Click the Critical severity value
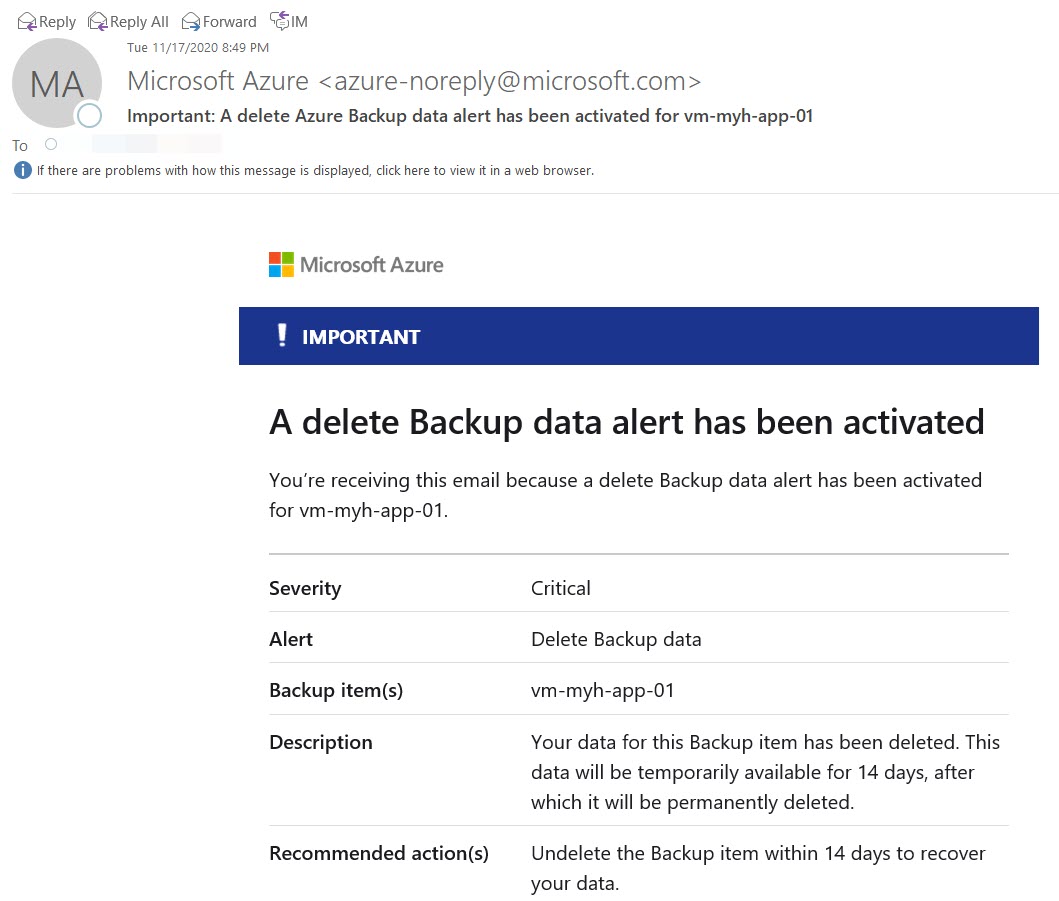 pyautogui.click(x=560, y=588)
